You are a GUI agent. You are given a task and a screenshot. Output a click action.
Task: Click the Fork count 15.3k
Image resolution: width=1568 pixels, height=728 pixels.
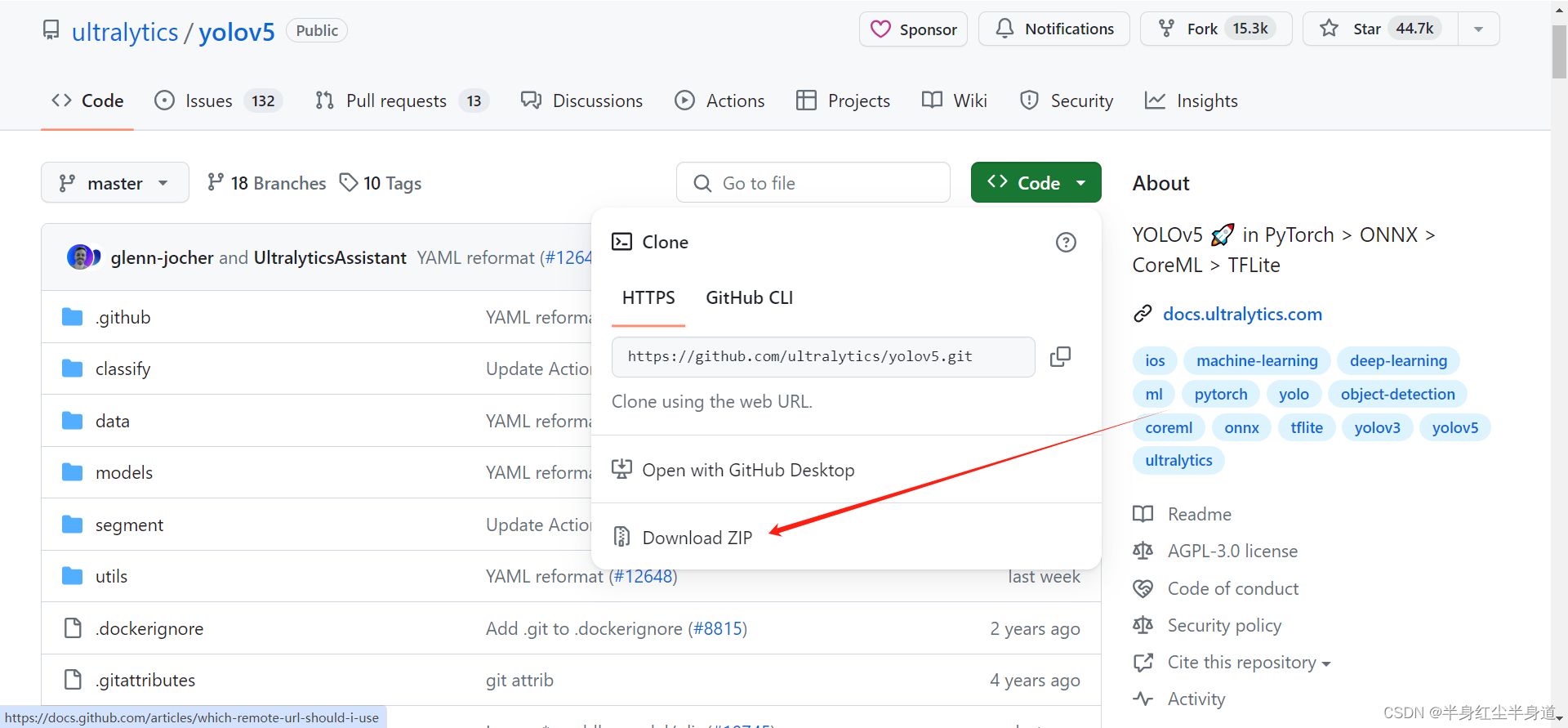[1250, 29]
